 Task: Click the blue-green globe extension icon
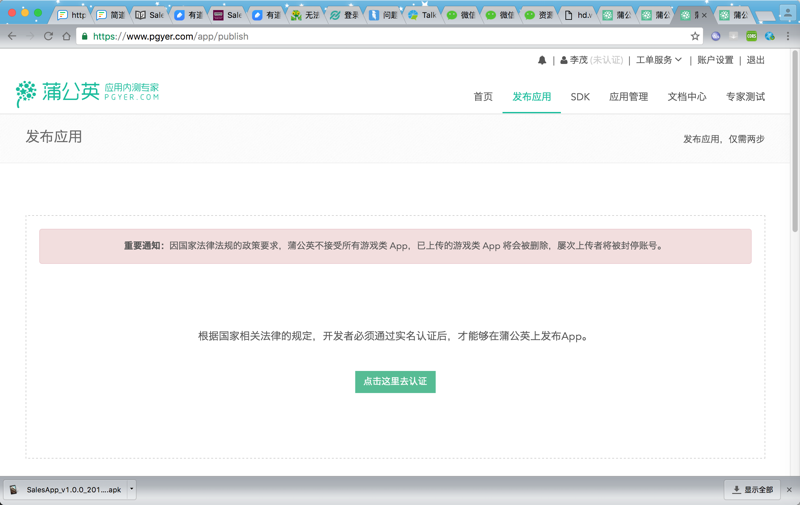pos(769,36)
